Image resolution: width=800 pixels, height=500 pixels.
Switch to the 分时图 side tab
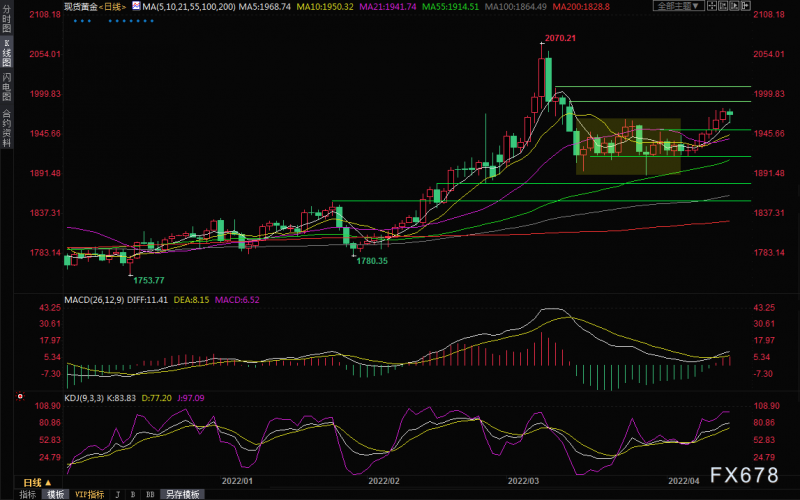point(6,19)
